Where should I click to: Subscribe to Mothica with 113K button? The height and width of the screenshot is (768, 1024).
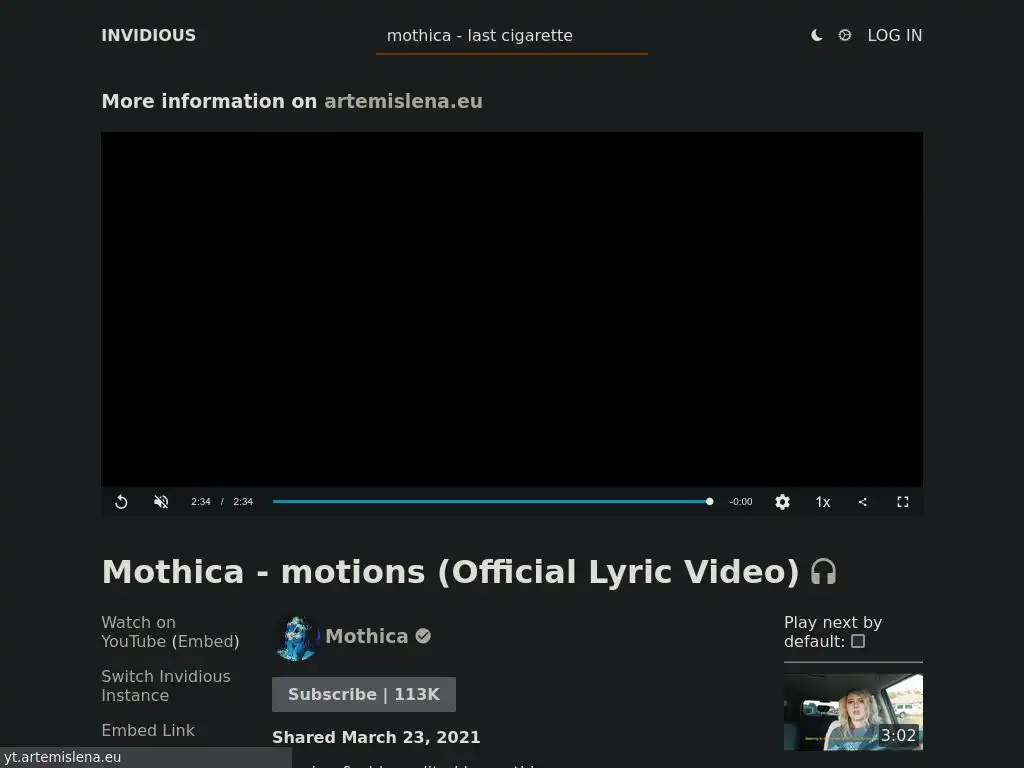click(364, 694)
